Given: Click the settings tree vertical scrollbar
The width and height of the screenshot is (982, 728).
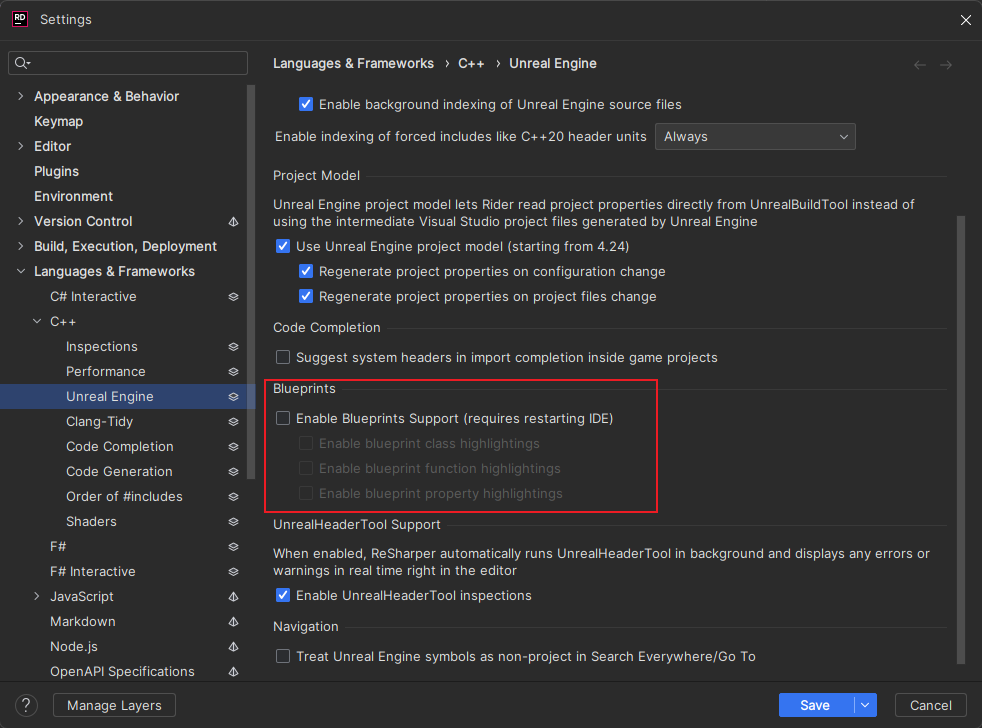Looking at the screenshot, I should 251,282.
